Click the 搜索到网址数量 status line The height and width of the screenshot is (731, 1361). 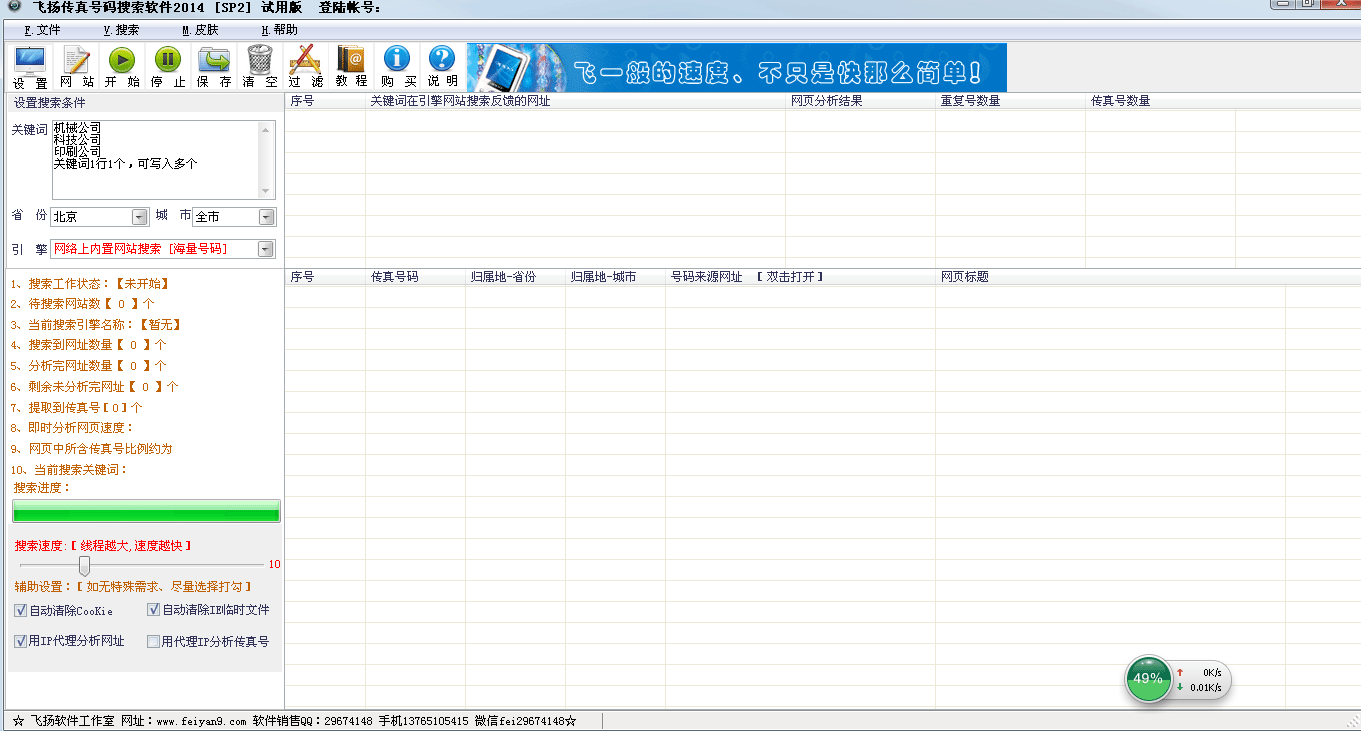click(x=89, y=345)
